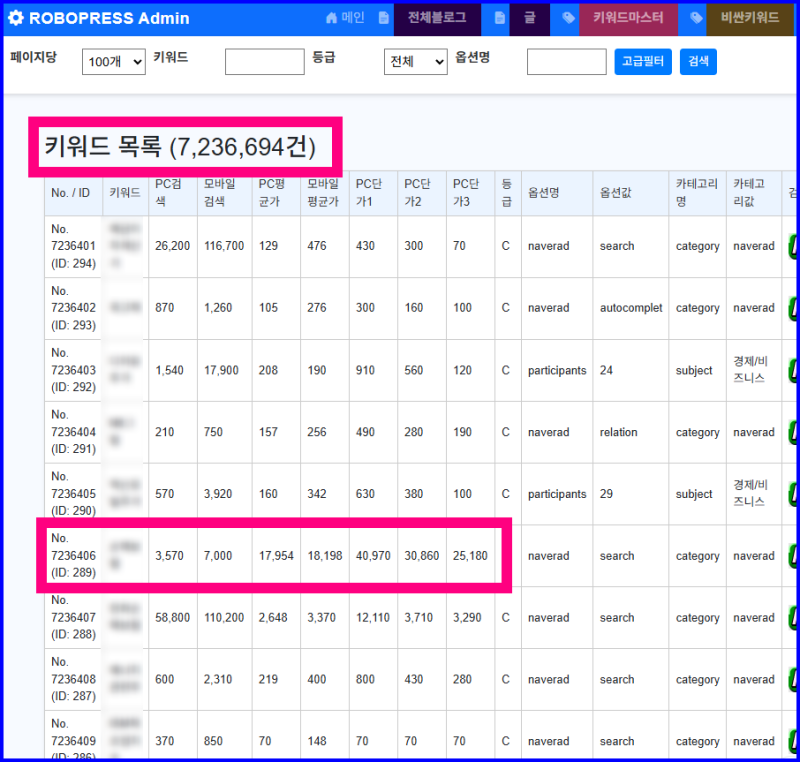Image resolution: width=800 pixels, height=762 pixels.
Task: Click the 키워드 목록 (7,236,694건) heading
Action: 180,146
